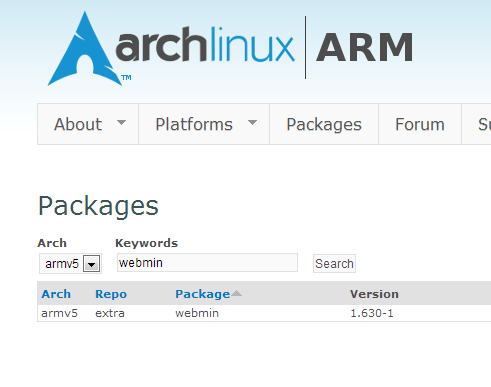Expand the Platforms dropdown arrow
The height and width of the screenshot is (387, 491).
pyautogui.click(x=252, y=122)
